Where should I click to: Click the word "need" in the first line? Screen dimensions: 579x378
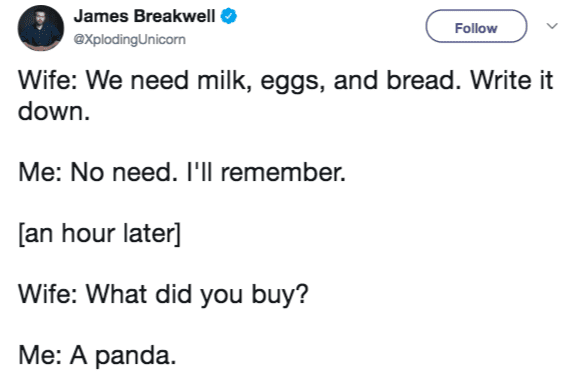point(159,80)
